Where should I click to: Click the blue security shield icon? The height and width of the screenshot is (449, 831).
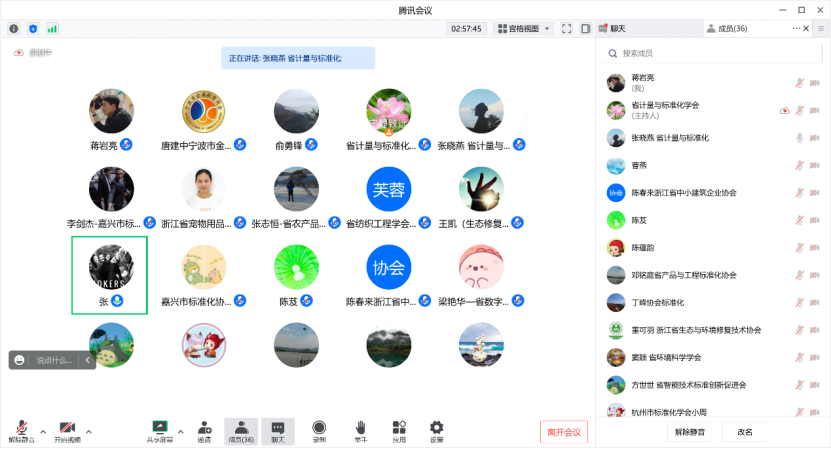tap(33, 29)
